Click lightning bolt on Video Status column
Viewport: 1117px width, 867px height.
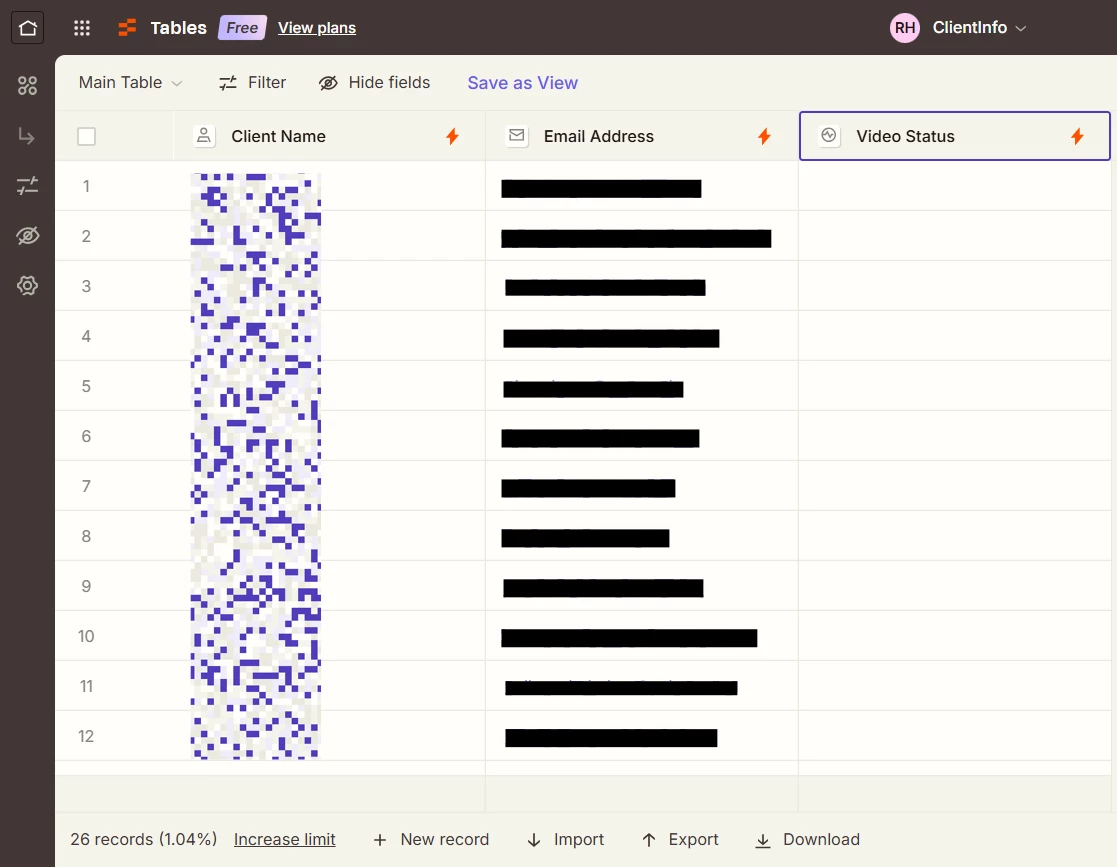(x=1077, y=136)
